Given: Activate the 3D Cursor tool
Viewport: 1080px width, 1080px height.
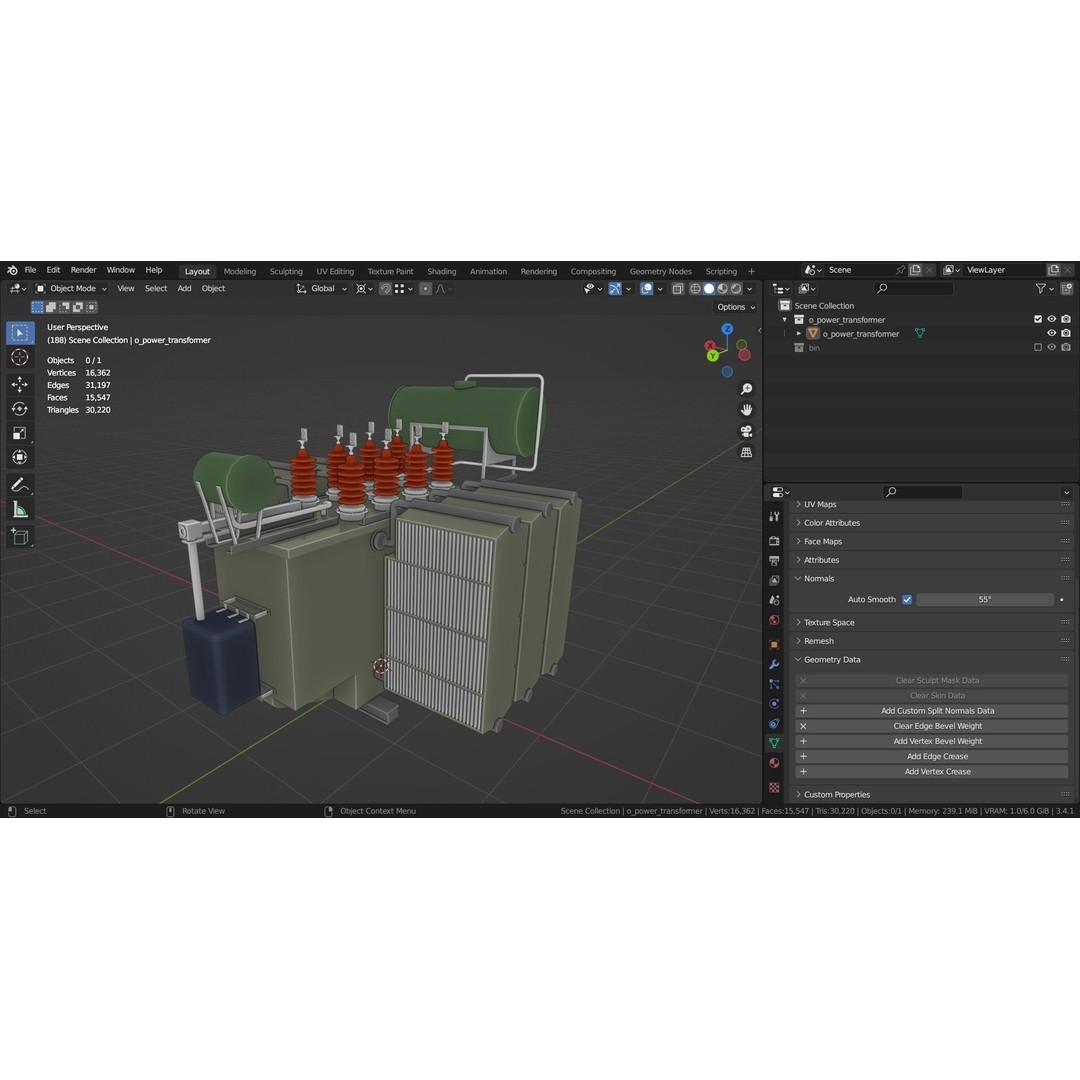Looking at the screenshot, I should pyautogui.click(x=20, y=357).
